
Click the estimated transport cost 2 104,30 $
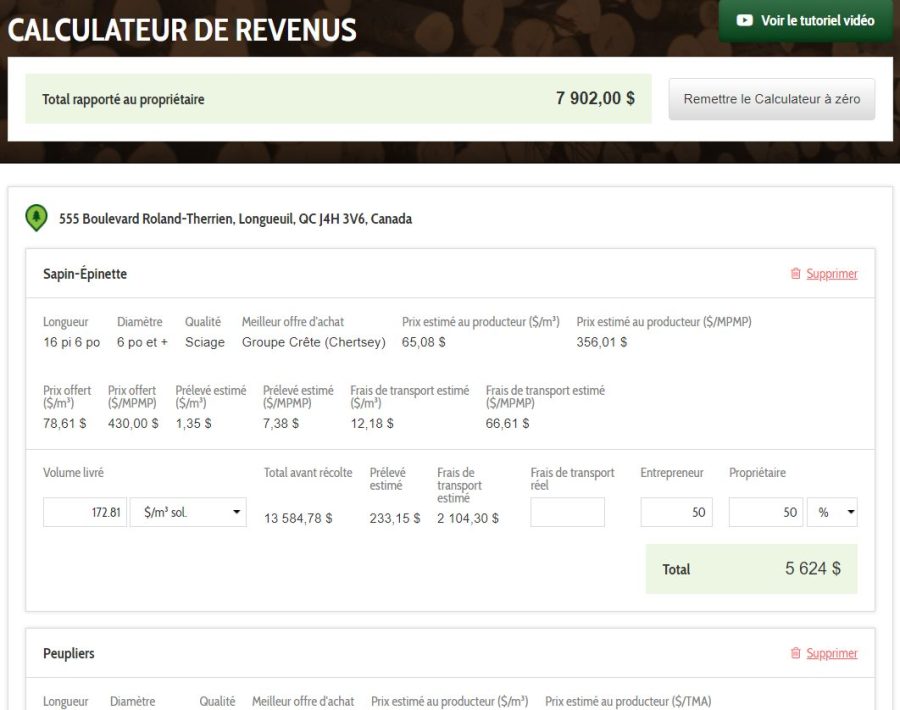[468, 518]
